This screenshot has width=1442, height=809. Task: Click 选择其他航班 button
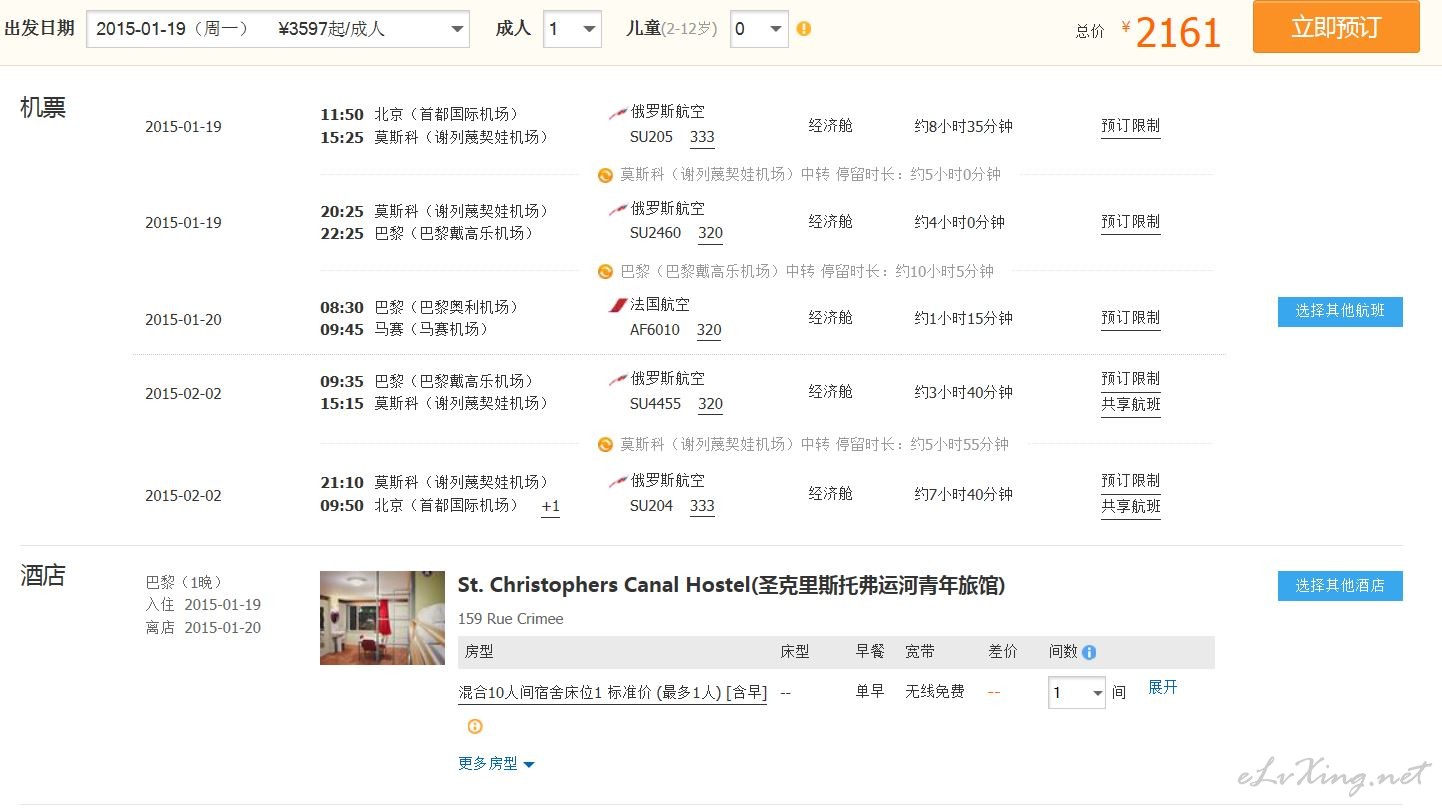[1340, 311]
